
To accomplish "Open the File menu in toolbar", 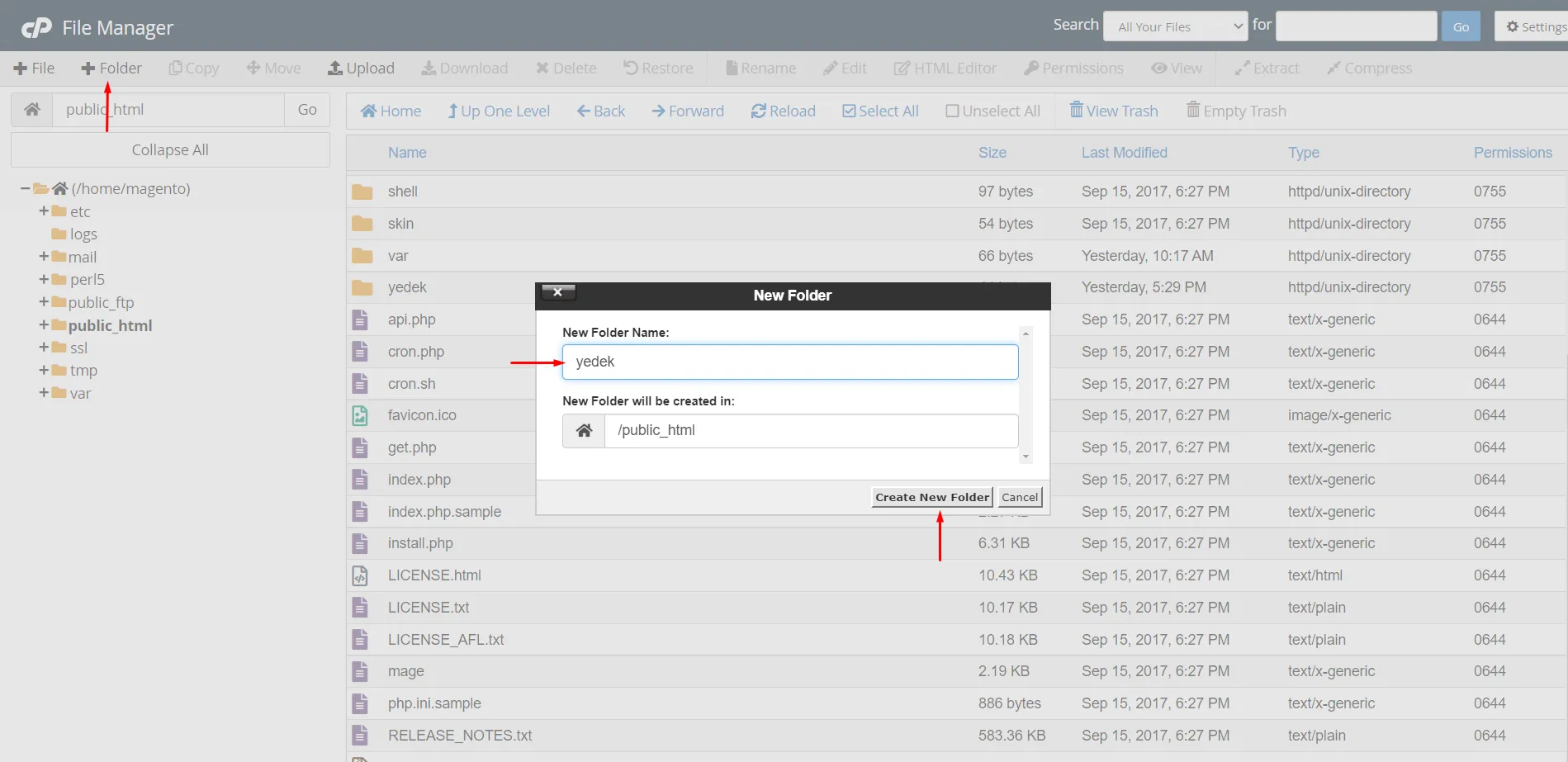I will pyautogui.click(x=34, y=69).
